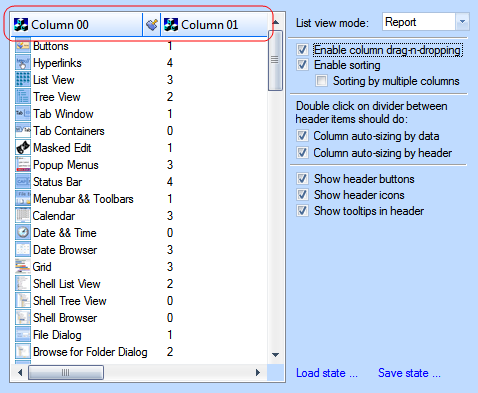This screenshot has width=478, height=393.
Task: Open the List view mode dropdown arrow
Action: (462, 22)
